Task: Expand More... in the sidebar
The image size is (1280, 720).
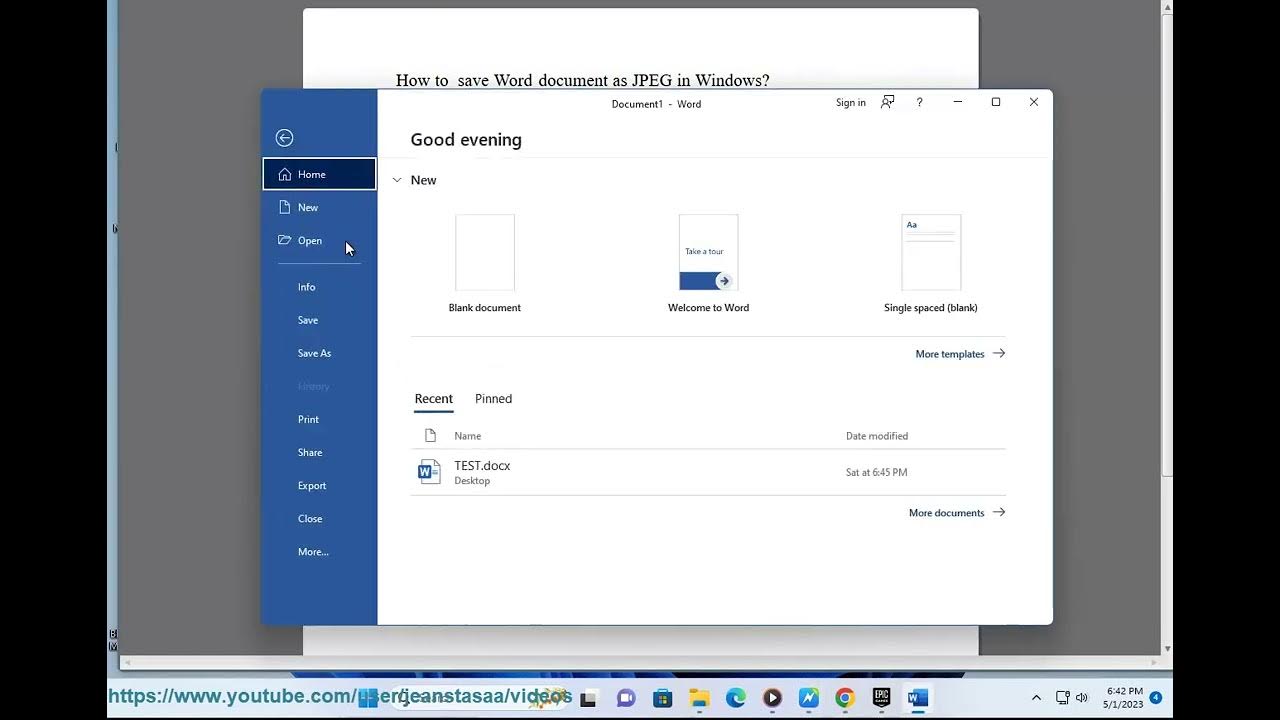Action: coord(319,551)
